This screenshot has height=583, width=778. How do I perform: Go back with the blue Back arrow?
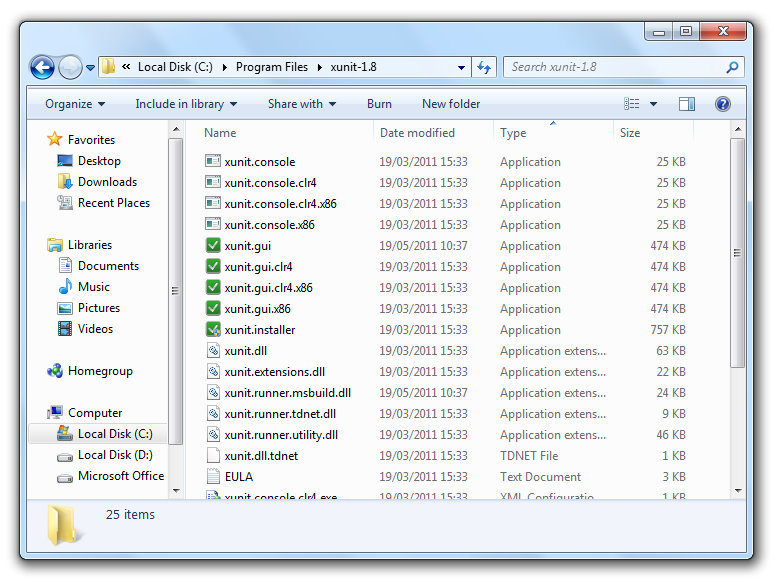pos(42,67)
